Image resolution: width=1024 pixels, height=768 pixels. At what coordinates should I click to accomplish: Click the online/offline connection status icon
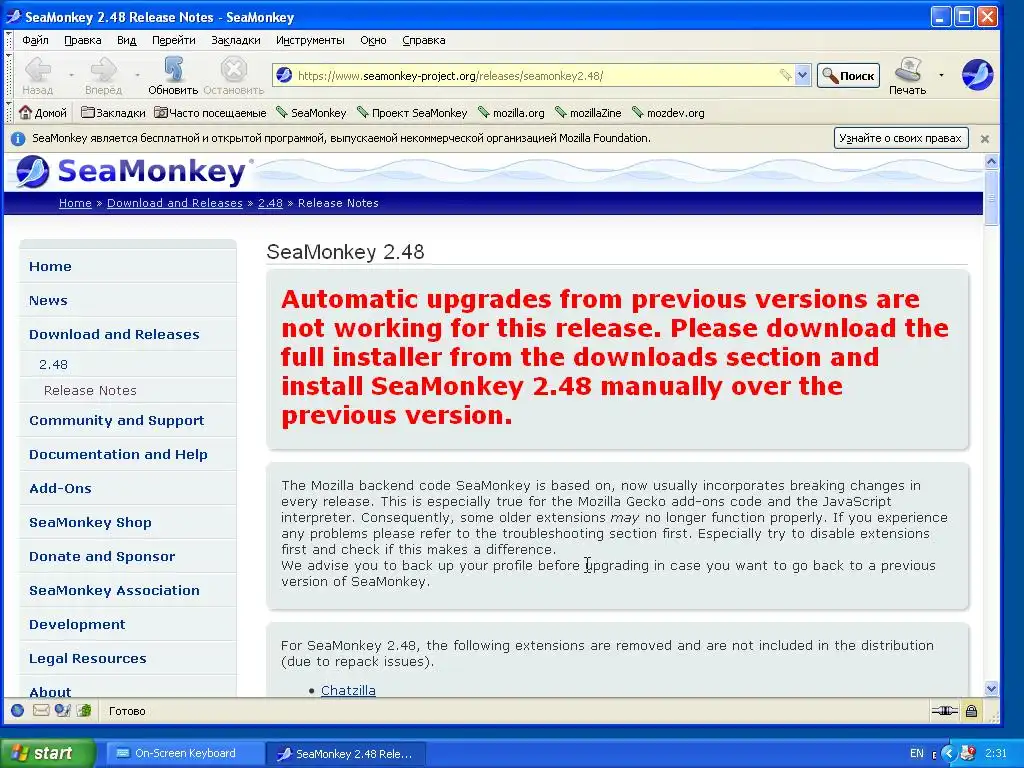[944, 711]
